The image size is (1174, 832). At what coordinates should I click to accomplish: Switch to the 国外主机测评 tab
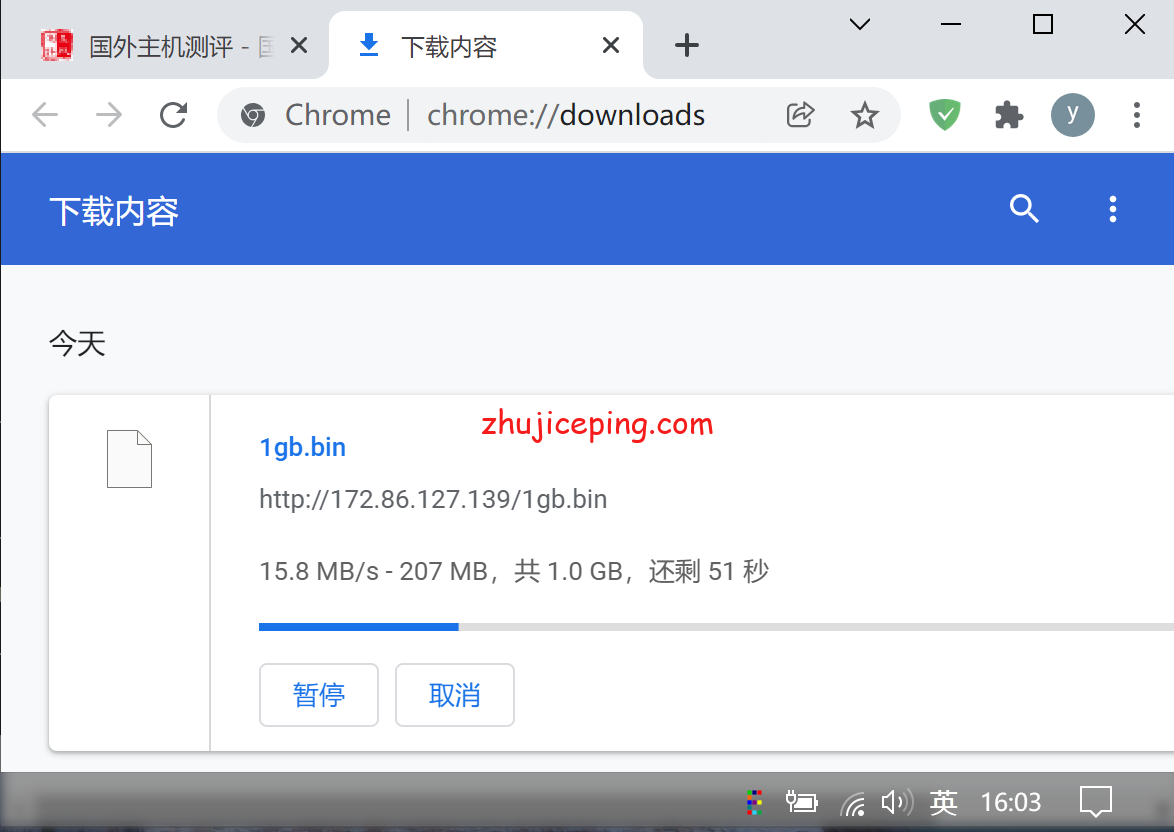click(x=163, y=46)
